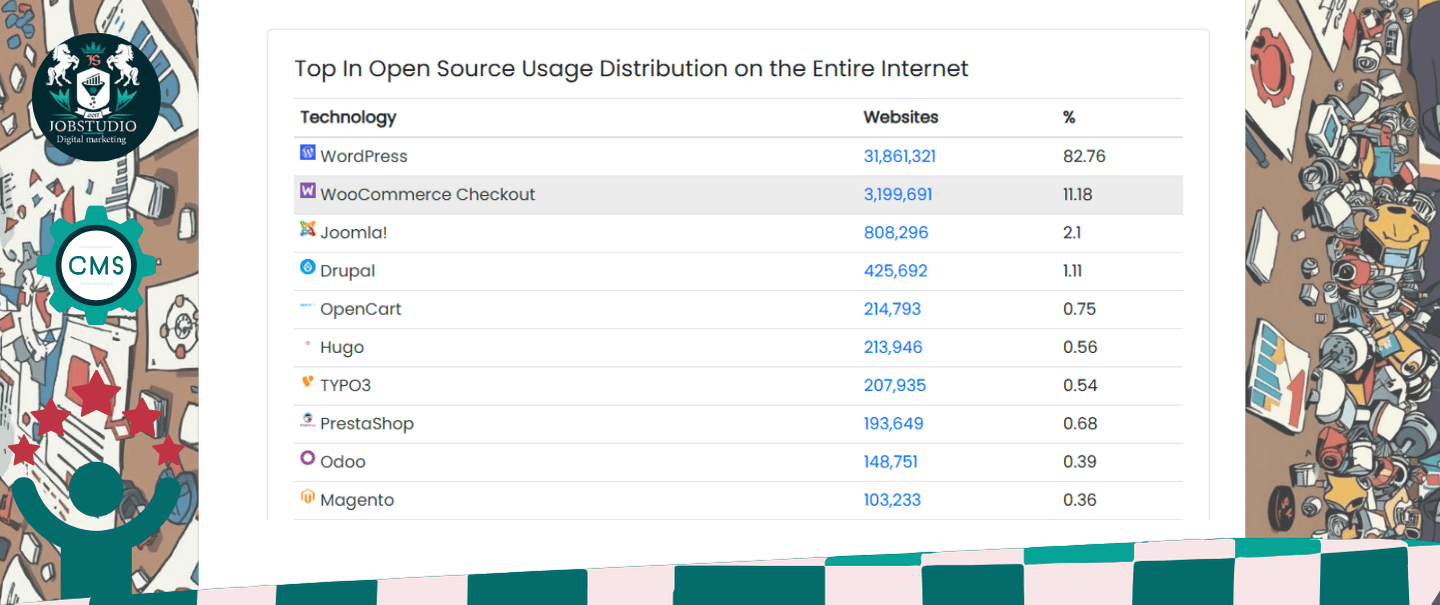Click the 0.39 percentage value
The width and height of the screenshot is (1440, 605).
click(x=1080, y=461)
